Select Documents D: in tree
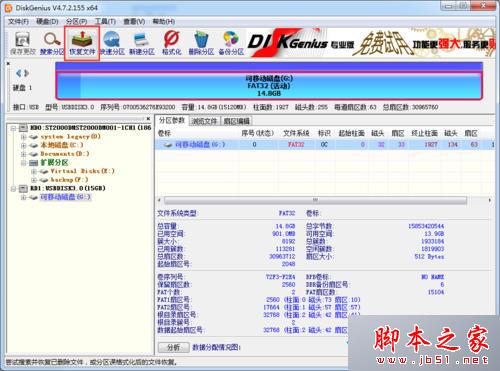This screenshot has width=500, height=371. pyautogui.click(x=65, y=154)
